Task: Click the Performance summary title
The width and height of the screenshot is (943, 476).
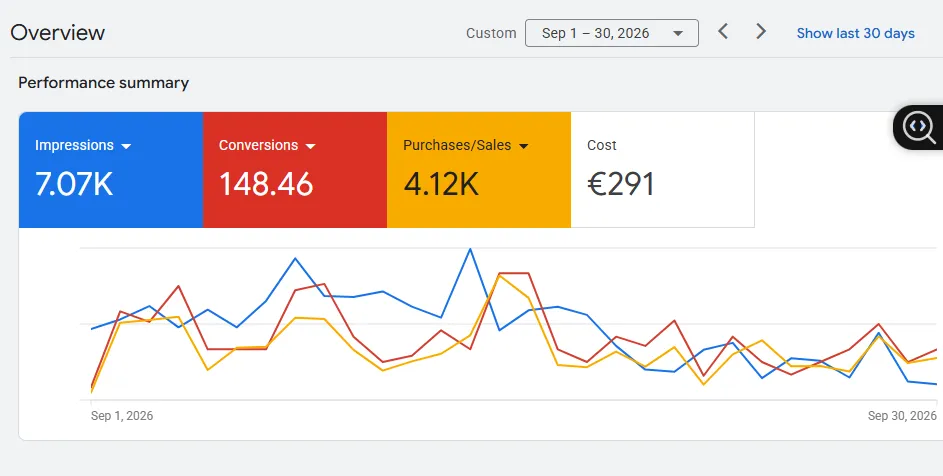Action: [103, 82]
